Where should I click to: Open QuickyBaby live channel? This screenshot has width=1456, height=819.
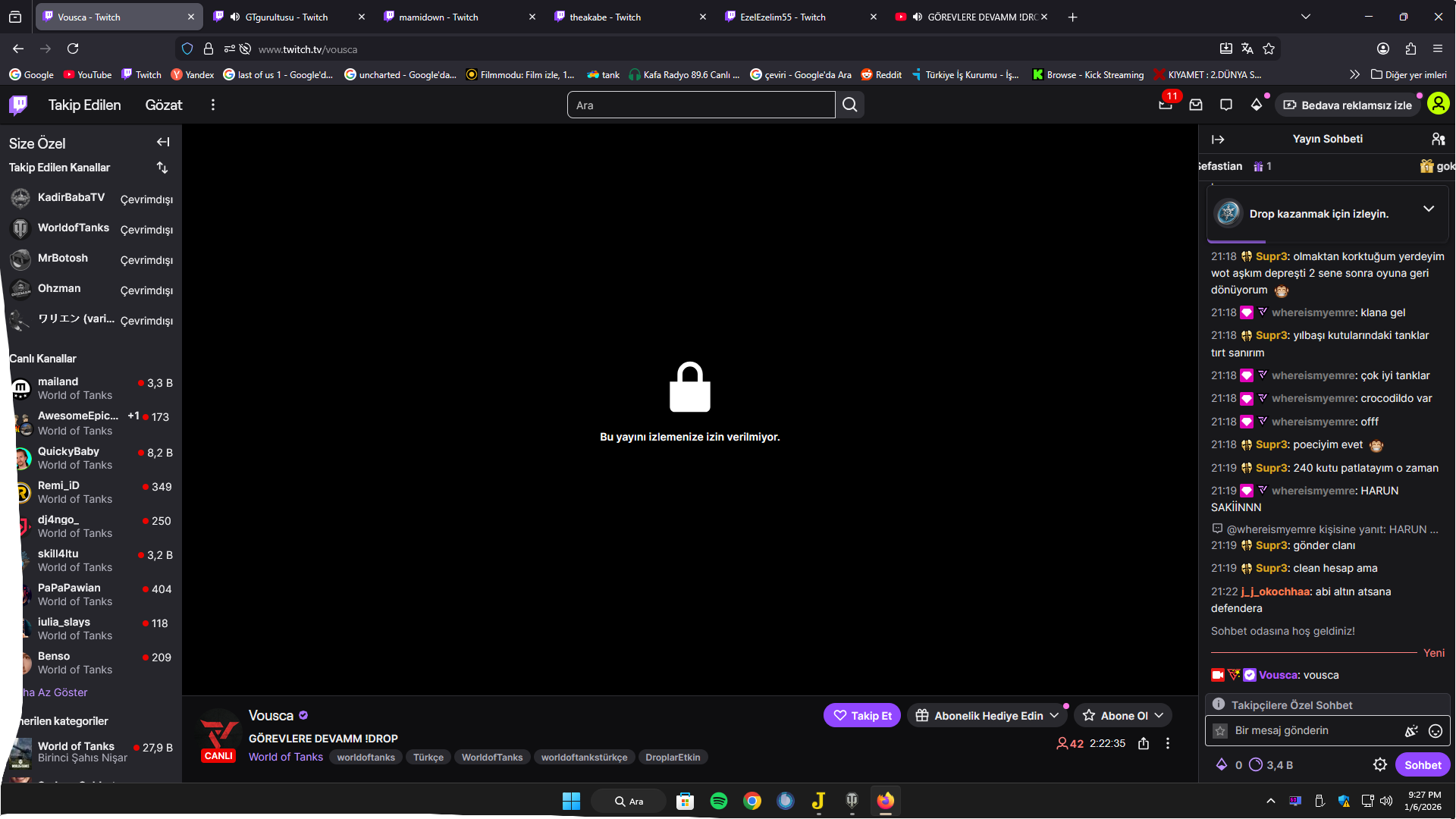click(91, 458)
